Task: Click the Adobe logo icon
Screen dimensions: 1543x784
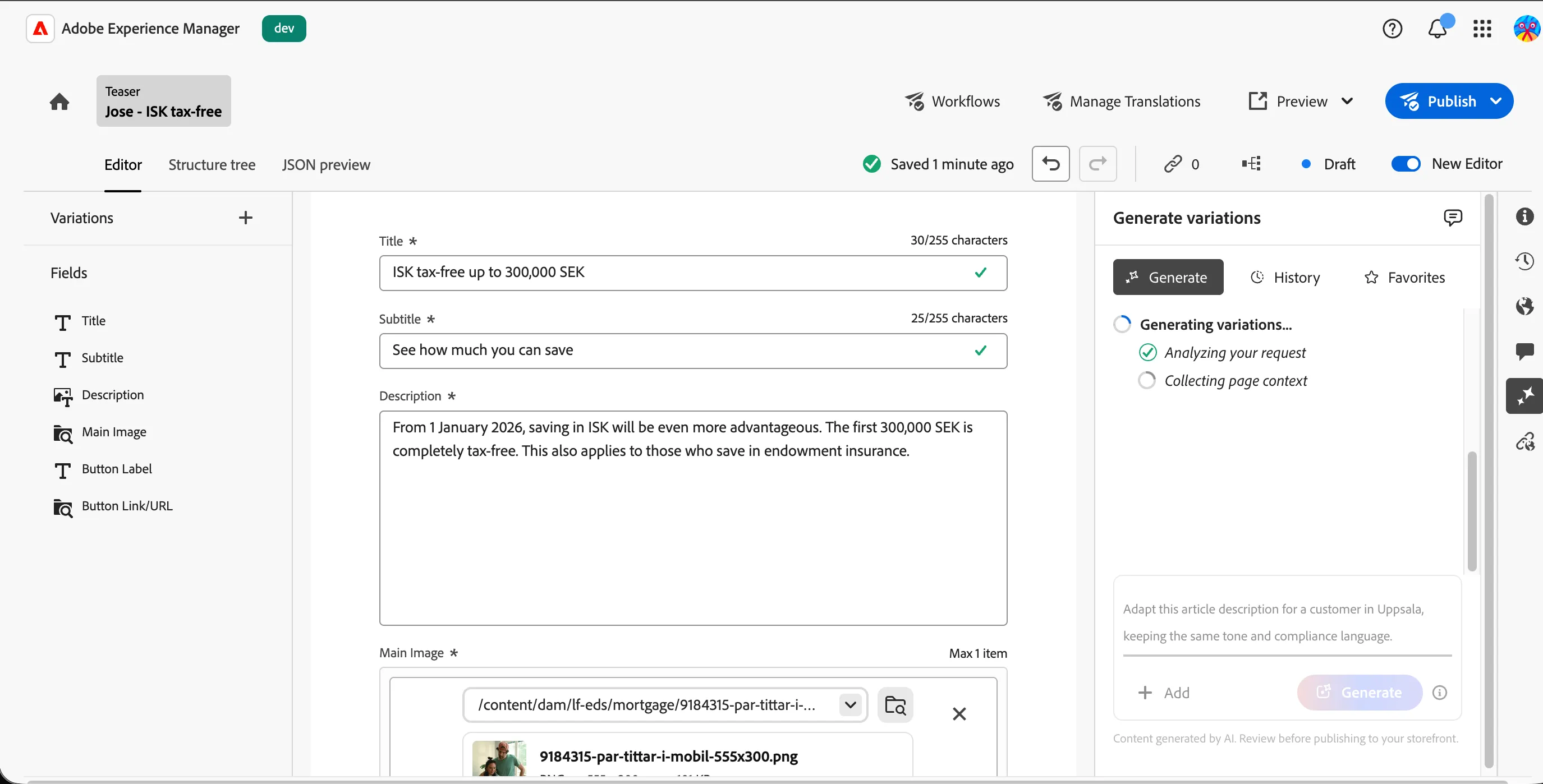Action: [x=40, y=28]
